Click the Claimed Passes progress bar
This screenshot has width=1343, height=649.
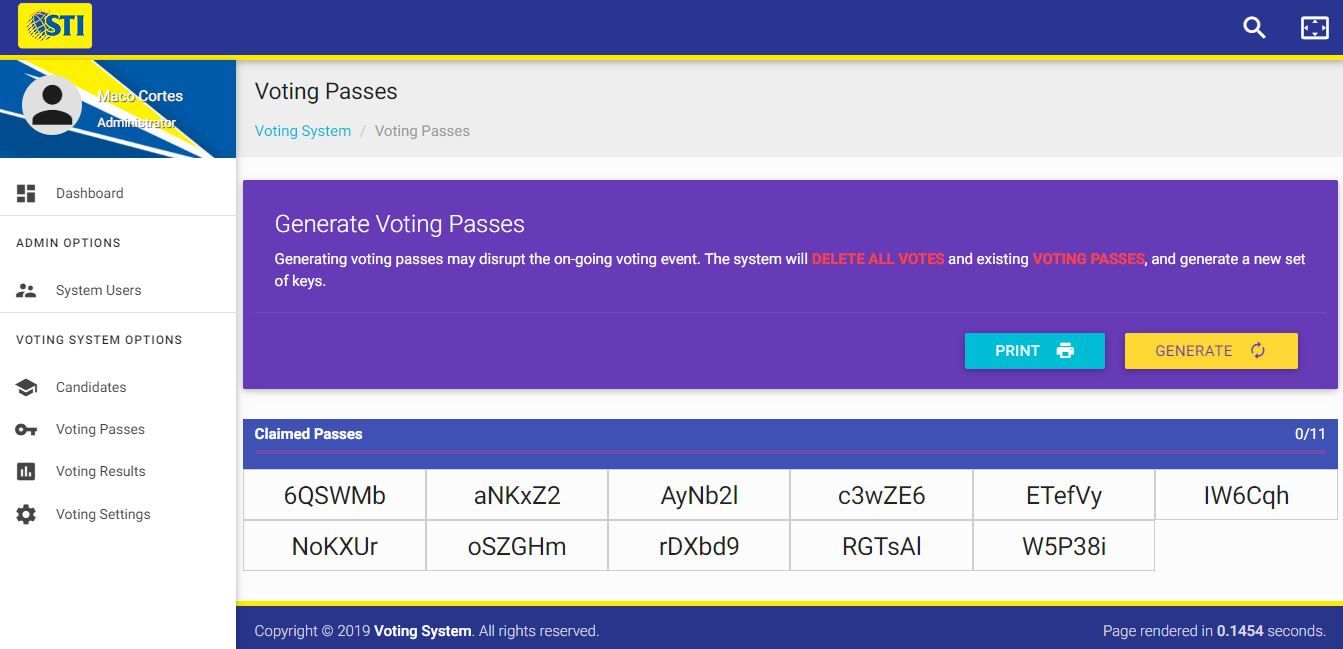(x=790, y=452)
